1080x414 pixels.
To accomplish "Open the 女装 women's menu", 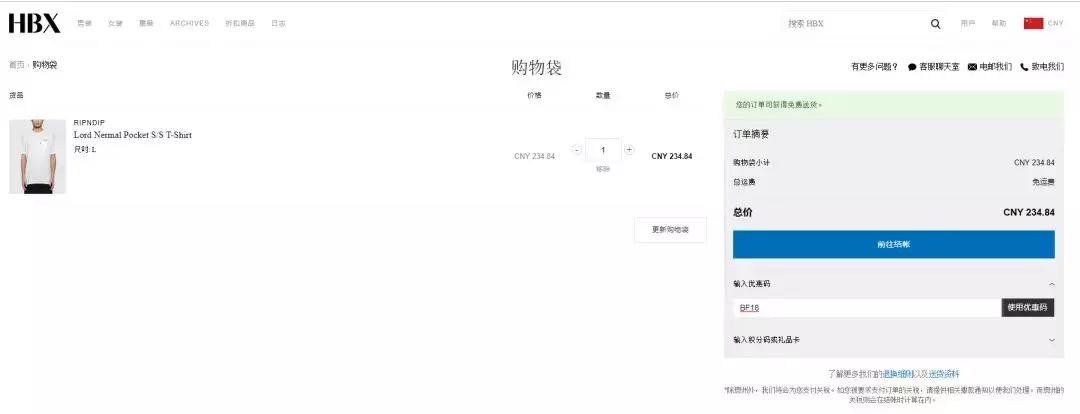I will (x=115, y=23).
